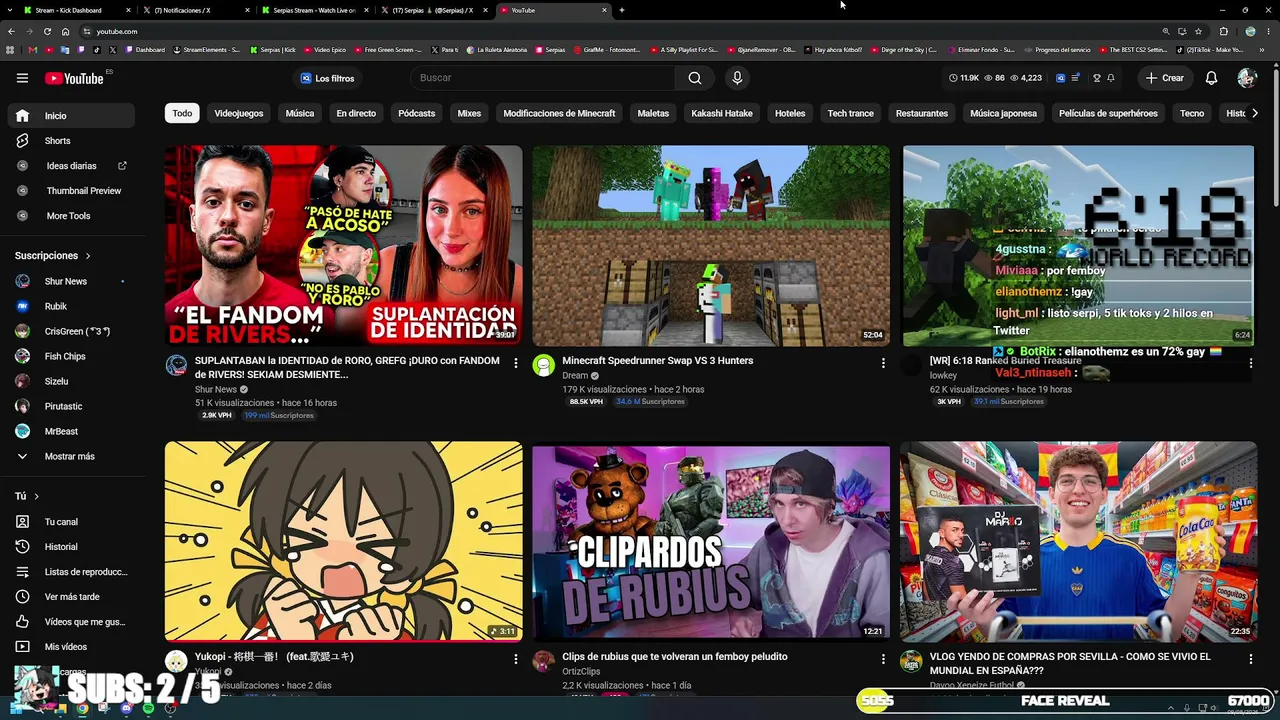This screenshot has height=720, width=1280.
Task: Open the Chrome three-dot menu
Action: click(x=1267, y=31)
